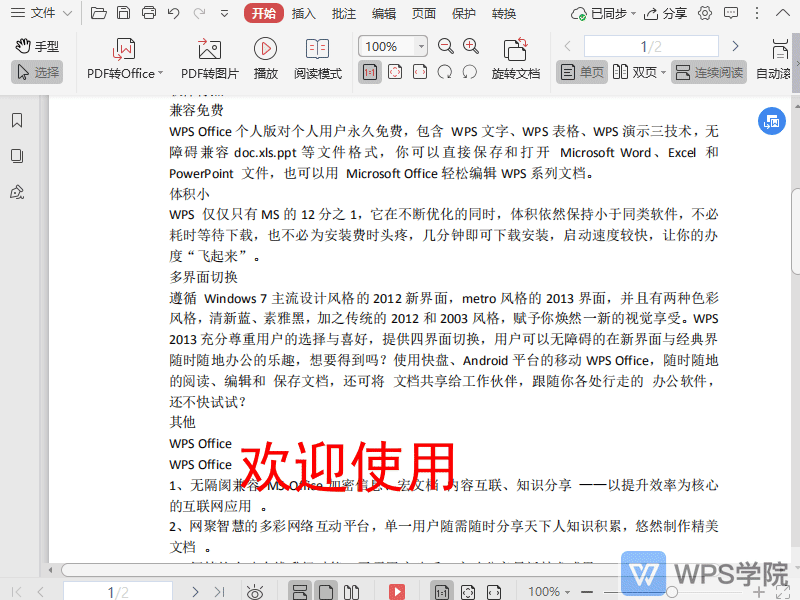The width and height of the screenshot is (800, 600).
Task: Click the 分享 share button
Action: (x=666, y=13)
